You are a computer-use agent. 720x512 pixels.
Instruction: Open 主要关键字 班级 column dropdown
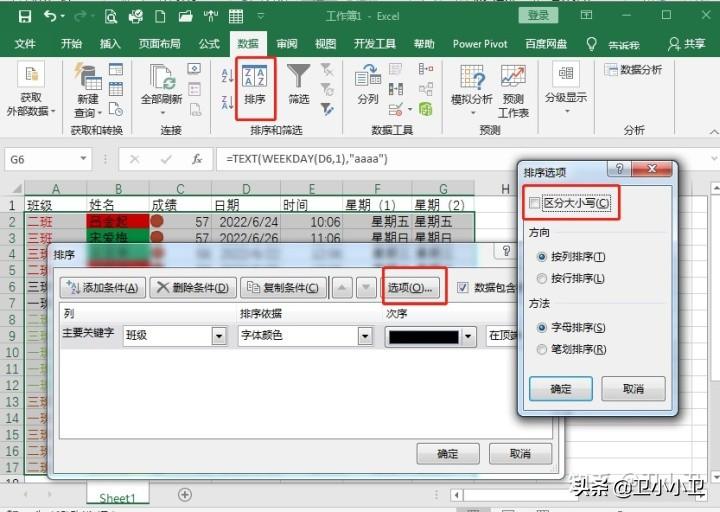click(219, 336)
